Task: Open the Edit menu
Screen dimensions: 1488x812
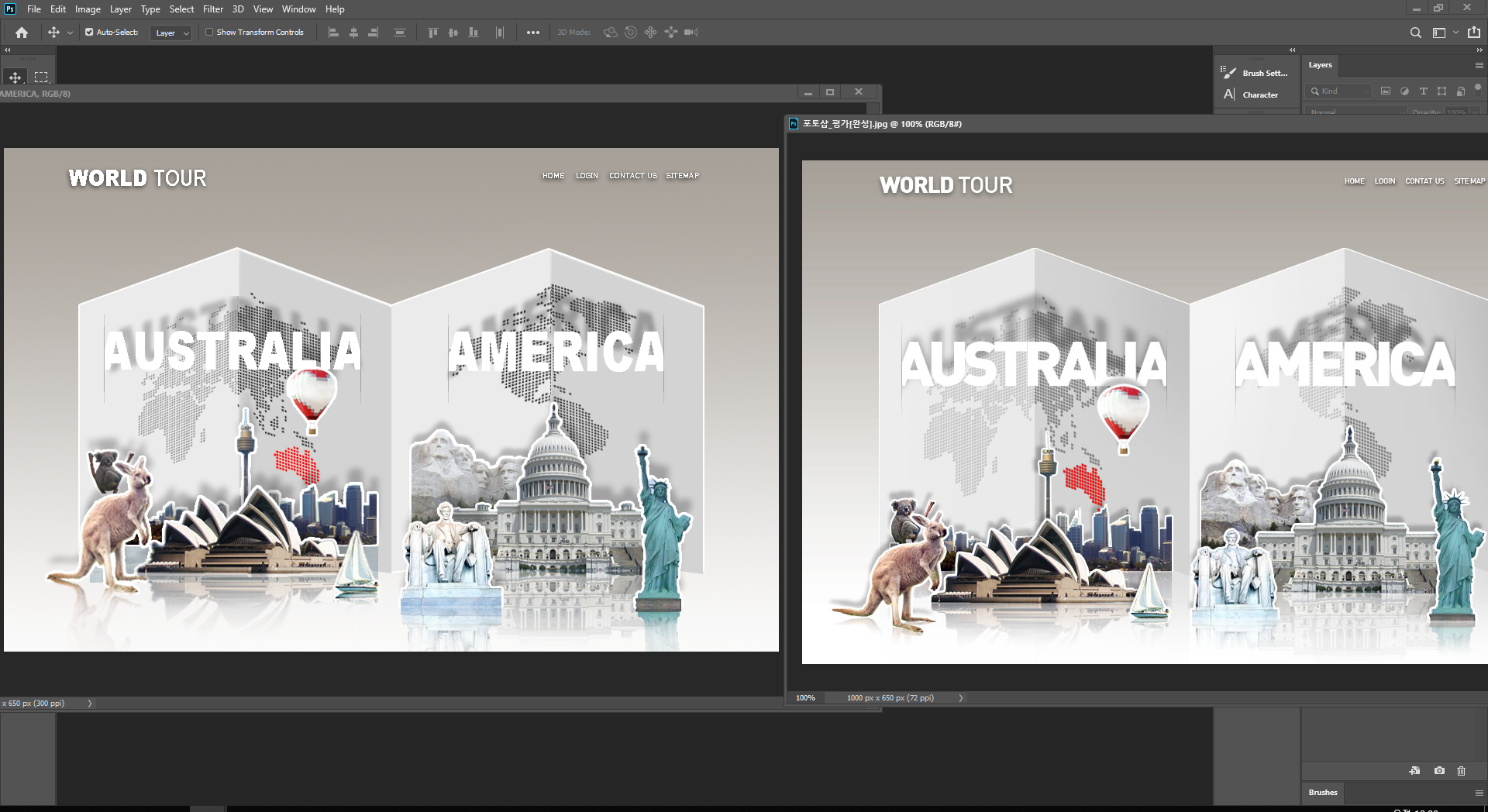Action: tap(58, 9)
